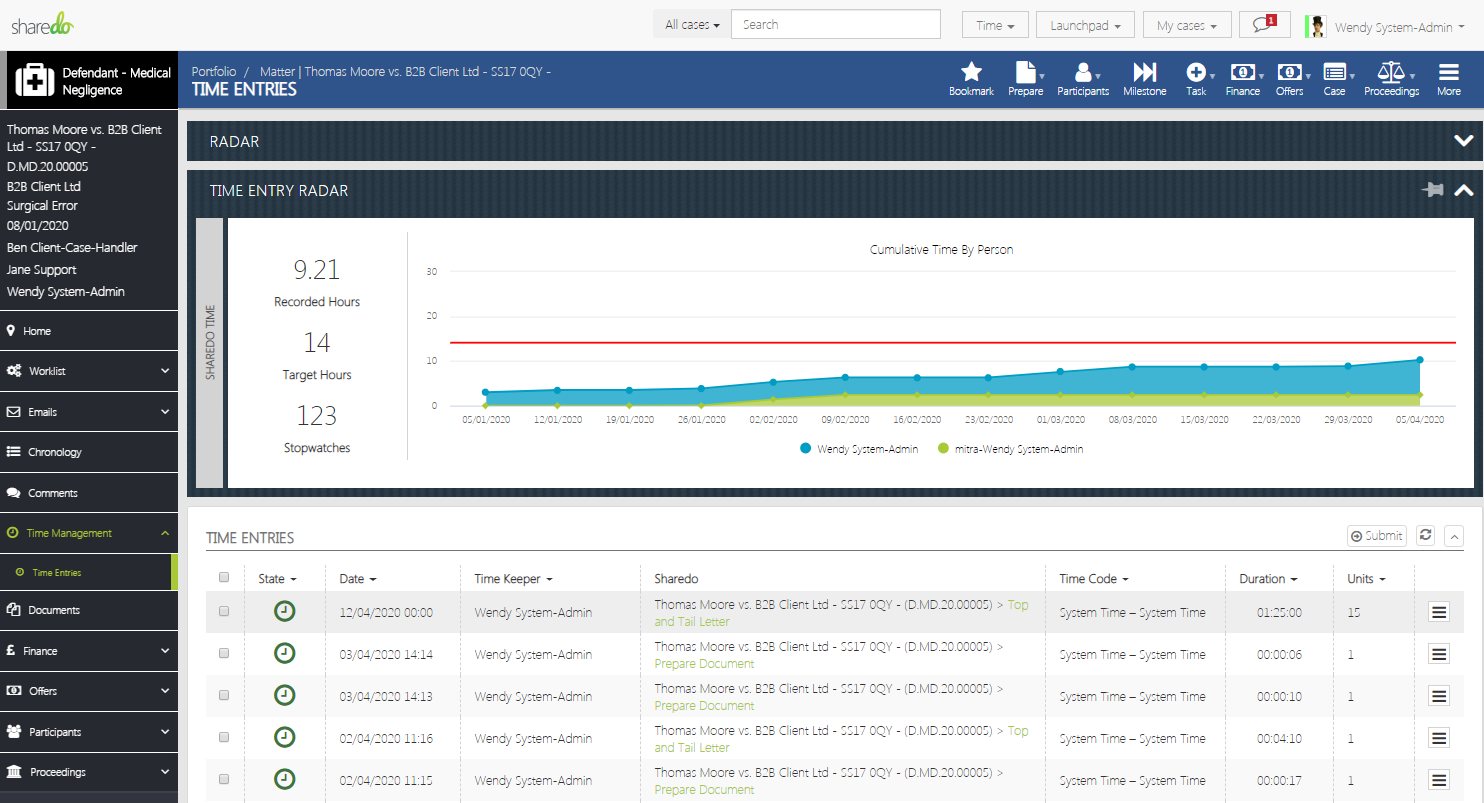Select the 12/04/2020 00:00 entry checkbox
The width and height of the screenshot is (1484, 803).
[224, 612]
